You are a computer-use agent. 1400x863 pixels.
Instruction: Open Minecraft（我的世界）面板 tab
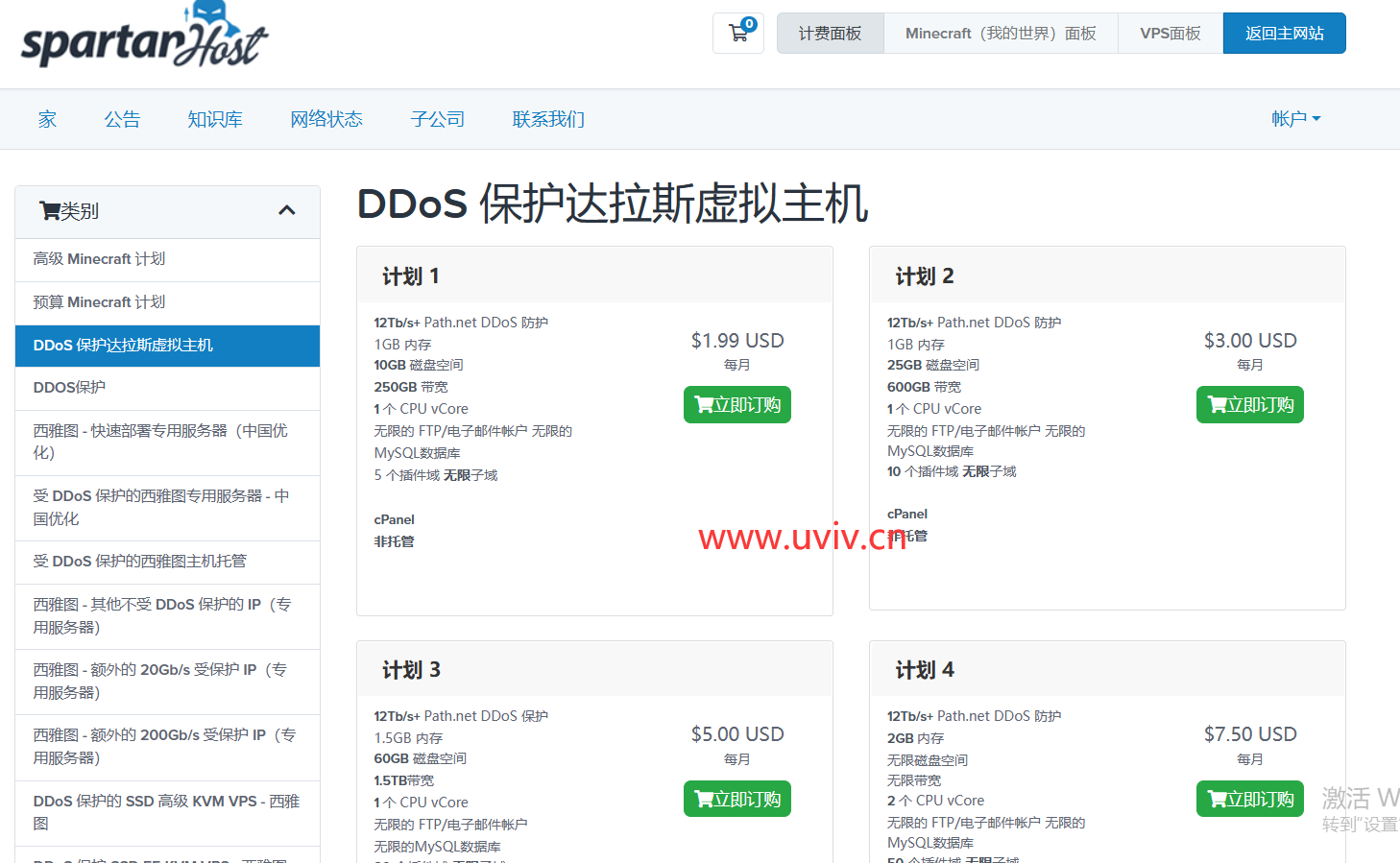(x=1001, y=34)
